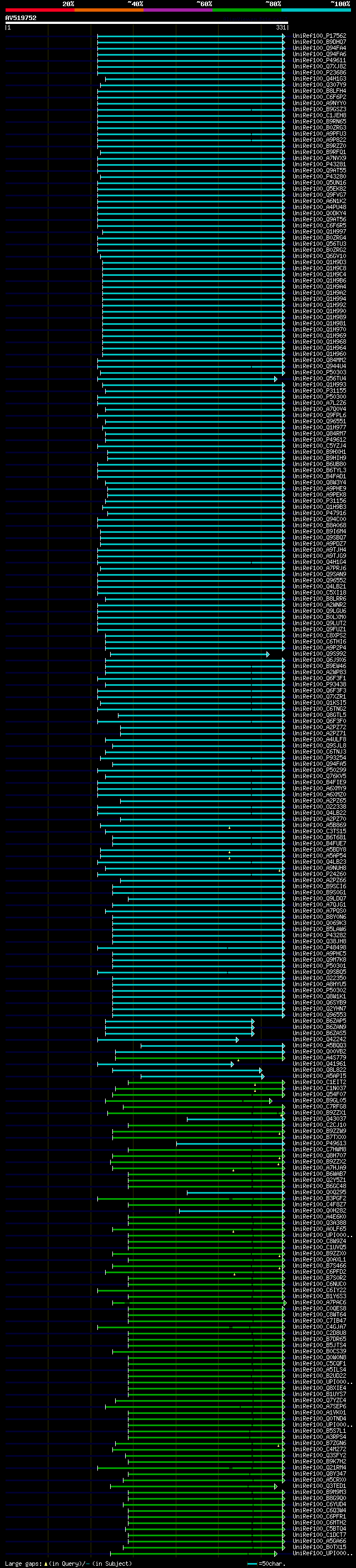Select hit label UniRef100_C6F6P2
This screenshot has width=356, height=1568.
click(319, 97)
